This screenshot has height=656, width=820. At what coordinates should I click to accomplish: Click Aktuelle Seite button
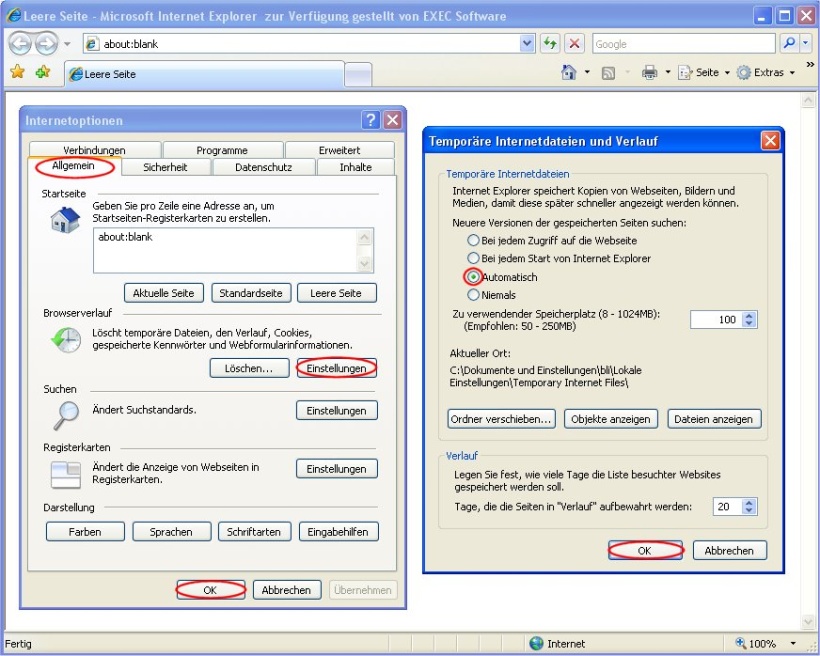(163, 293)
